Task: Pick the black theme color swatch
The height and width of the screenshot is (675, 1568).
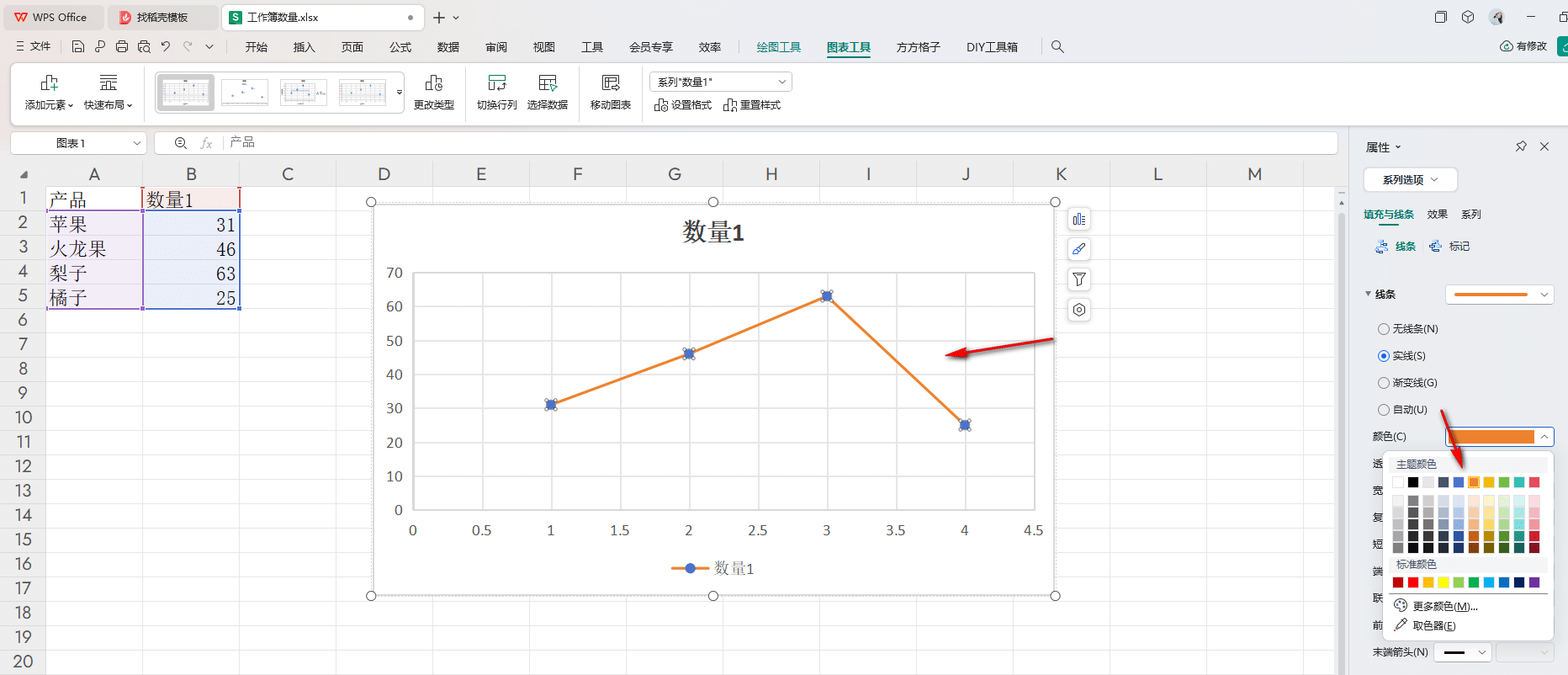Action: click(1413, 482)
